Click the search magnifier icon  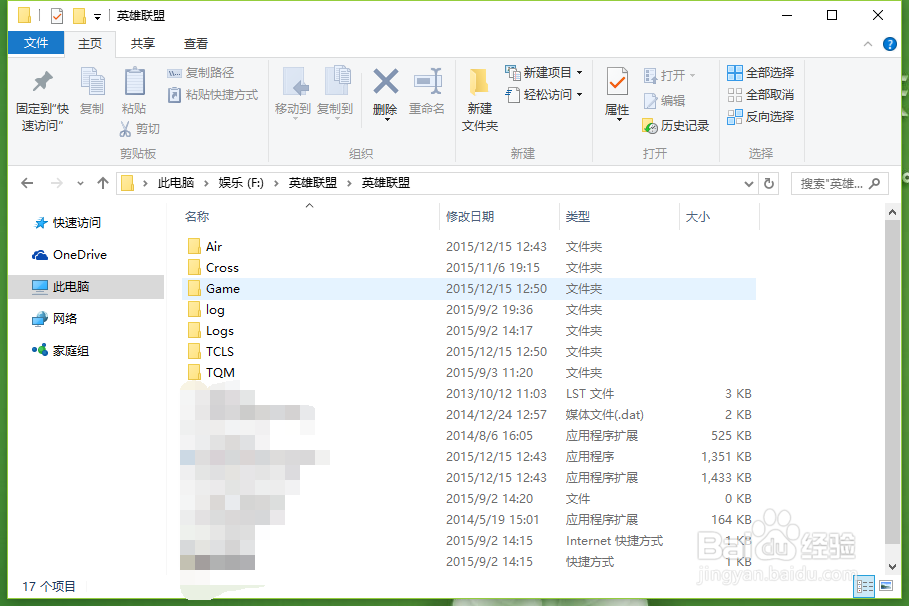875,184
